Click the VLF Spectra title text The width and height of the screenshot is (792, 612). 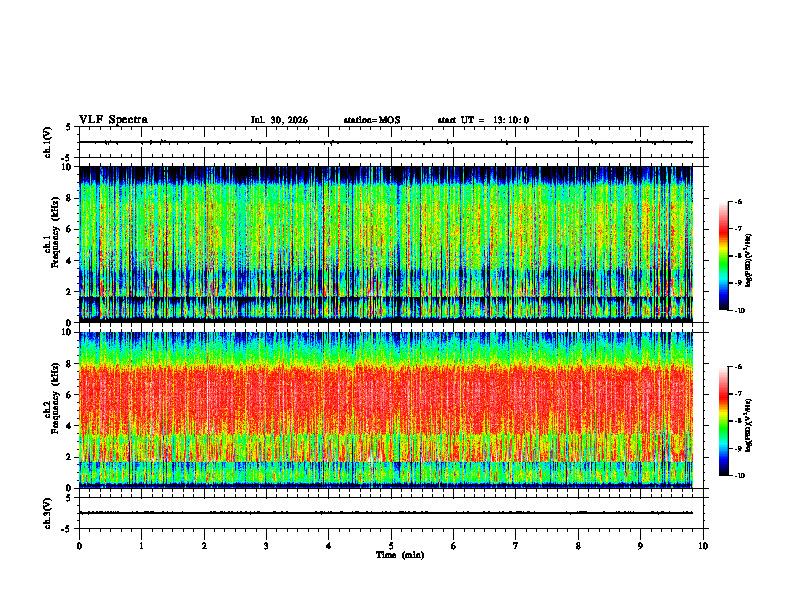[113, 120]
